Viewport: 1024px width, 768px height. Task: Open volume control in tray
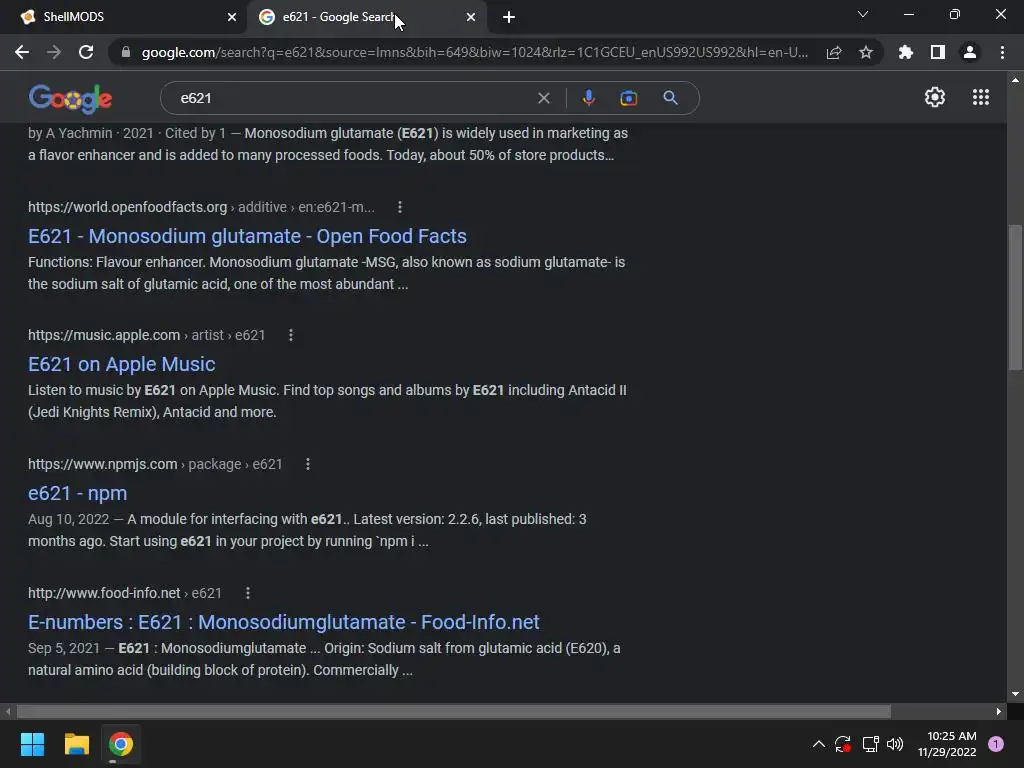[895, 744]
